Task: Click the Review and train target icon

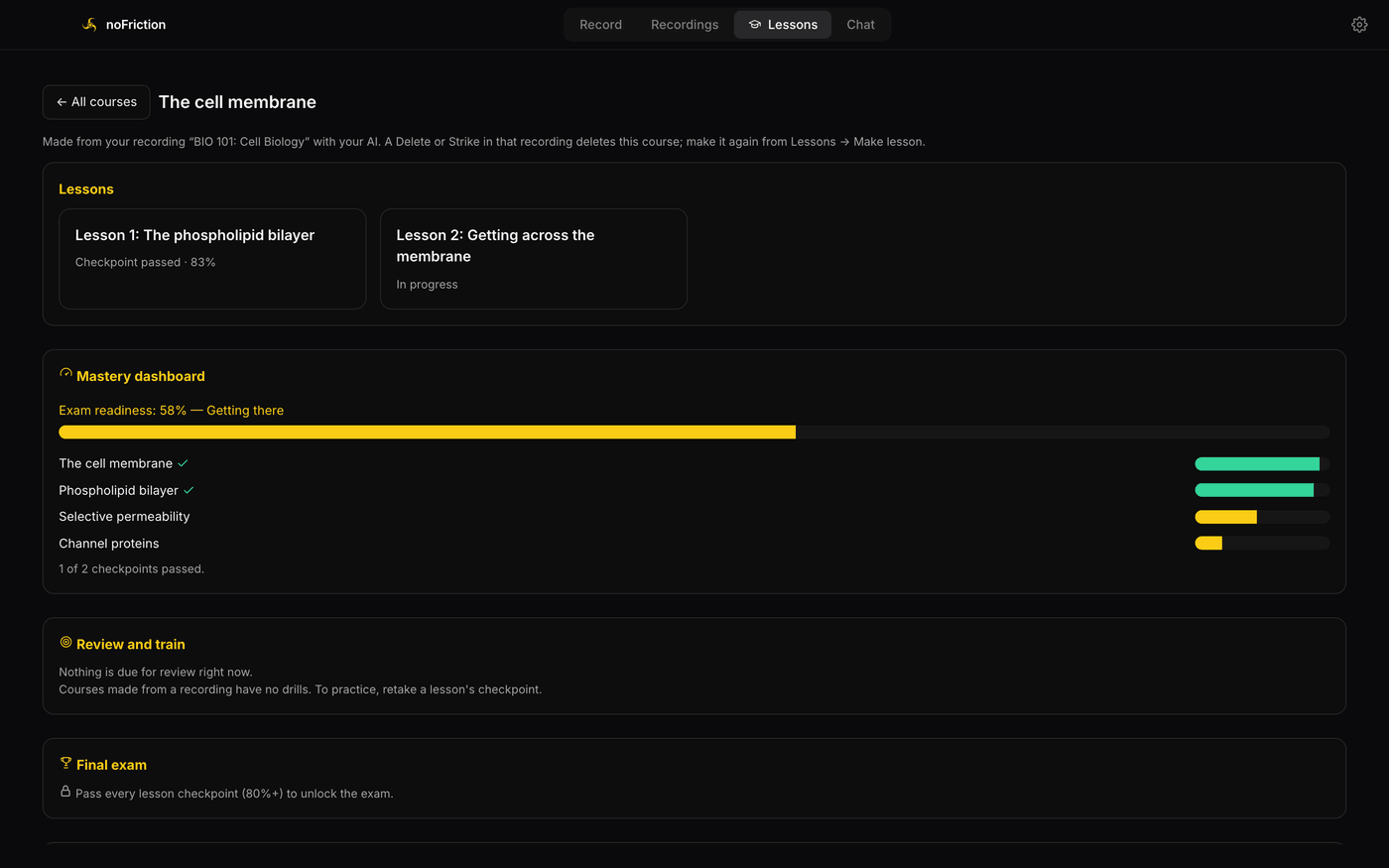Action: pos(65,643)
